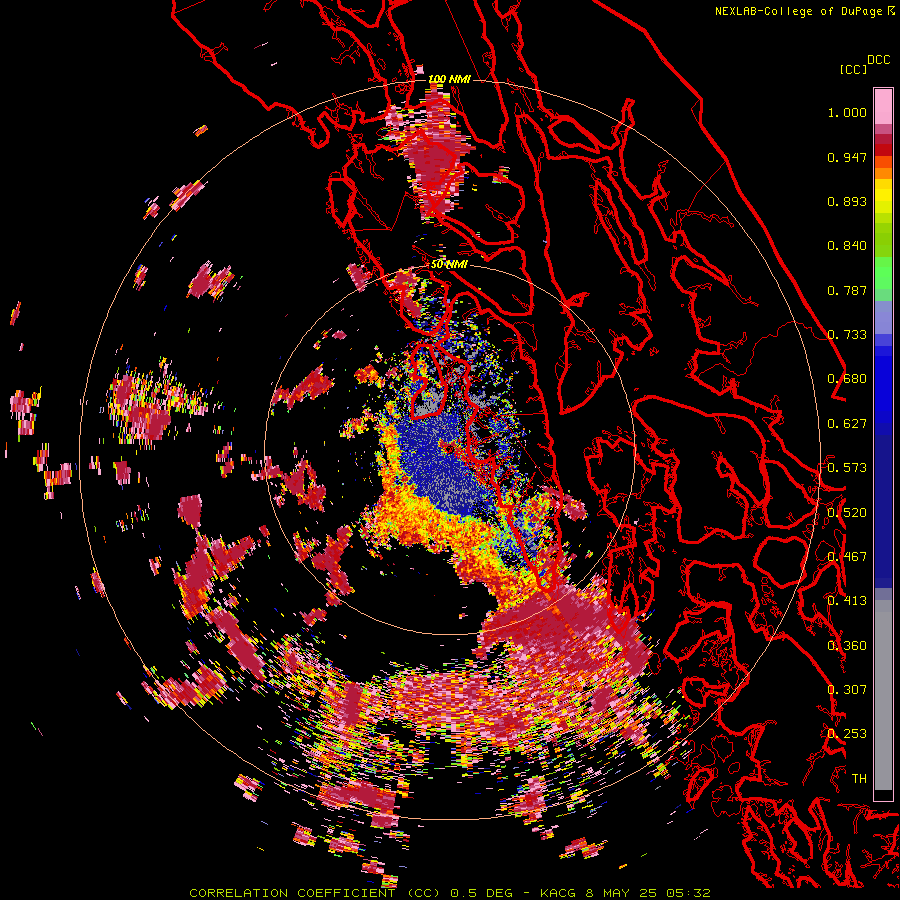
Task: Click the pink top segment of color bar
Action: point(883,106)
